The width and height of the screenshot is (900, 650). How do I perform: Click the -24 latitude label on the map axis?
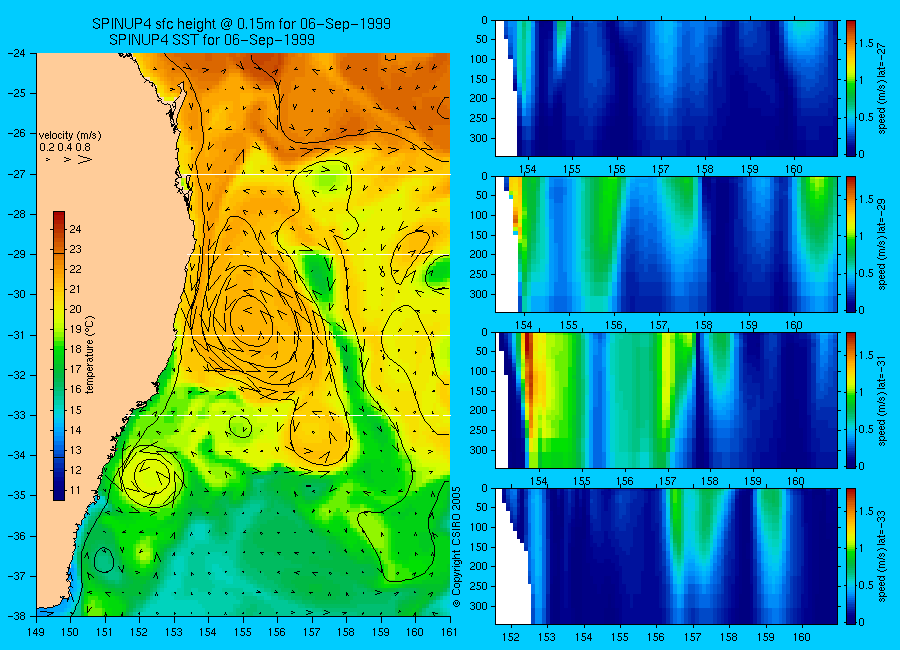(x=17, y=53)
